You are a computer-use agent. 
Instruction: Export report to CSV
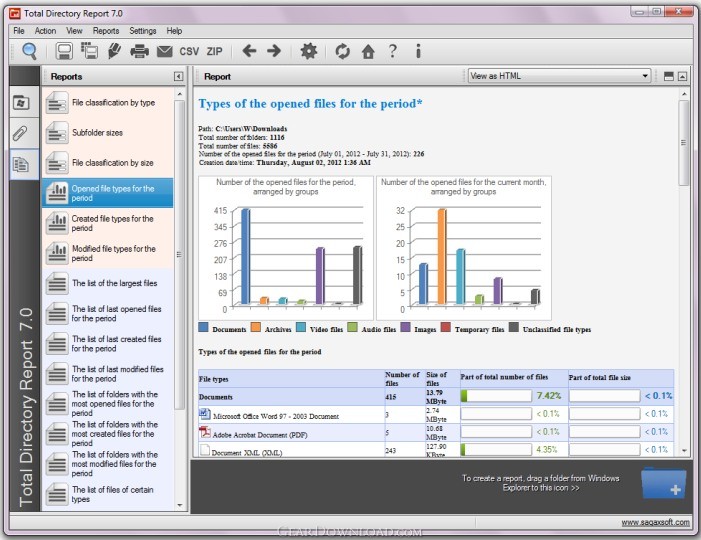click(x=189, y=51)
